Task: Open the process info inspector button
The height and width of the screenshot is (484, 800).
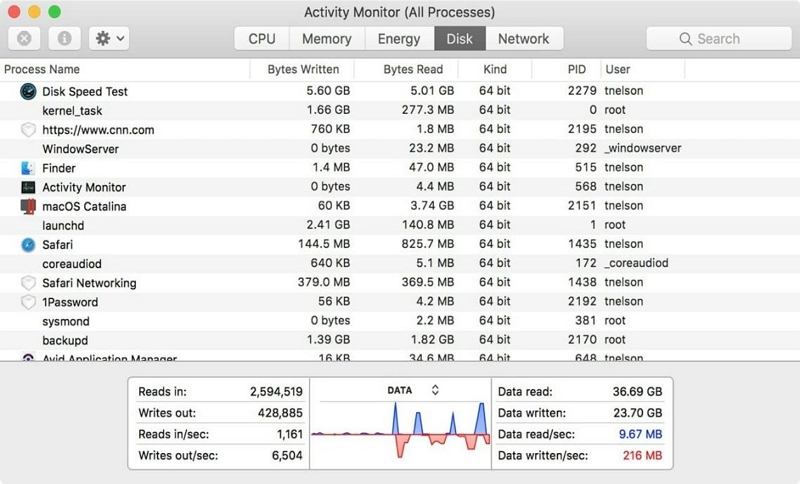Action: [65, 39]
